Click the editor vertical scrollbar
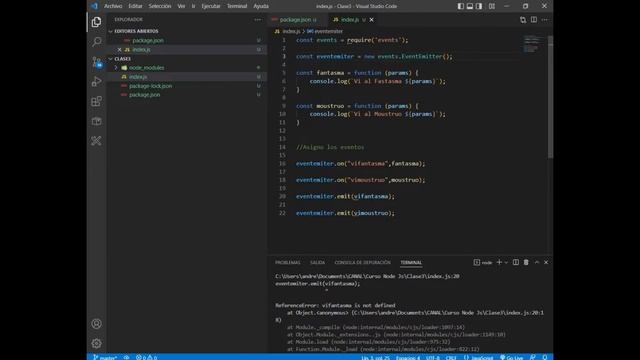The height and width of the screenshot is (360, 640). pos(550,97)
